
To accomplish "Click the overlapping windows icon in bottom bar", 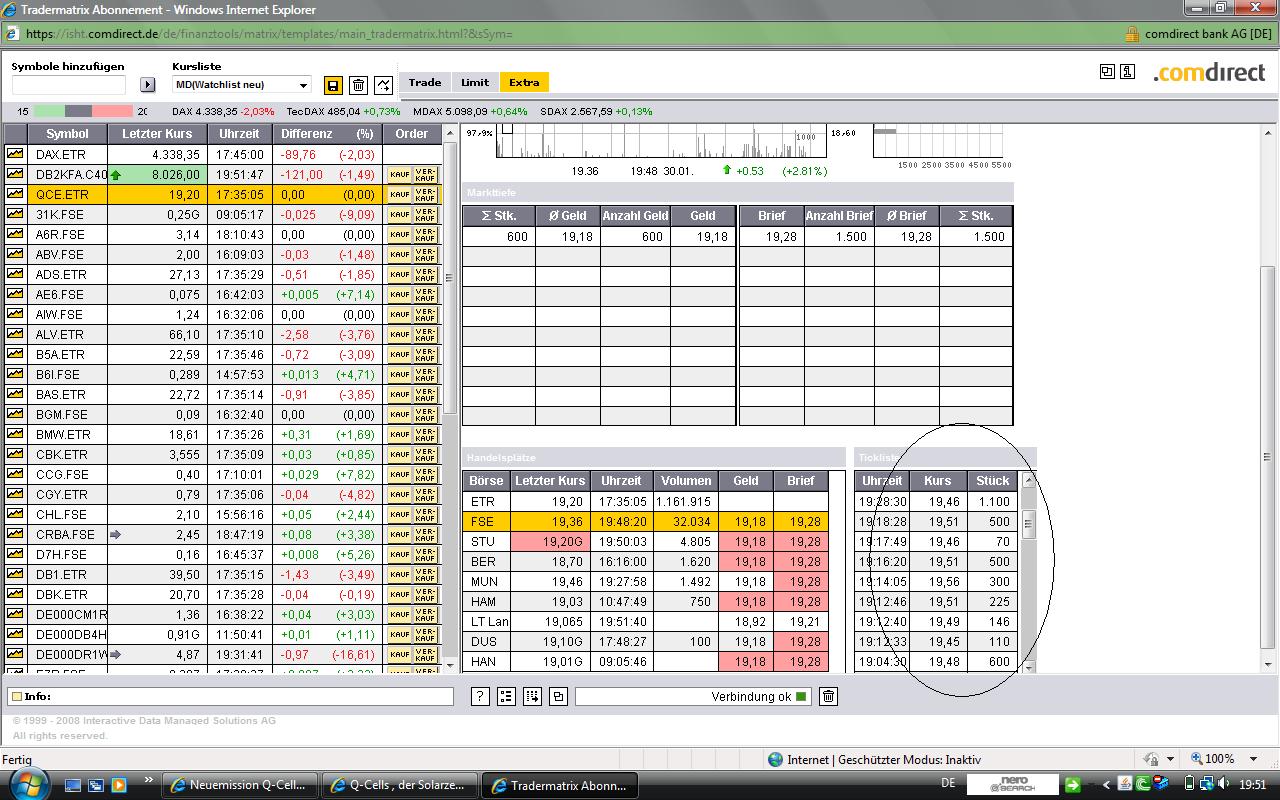I will pyautogui.click(x=558, y=697).
